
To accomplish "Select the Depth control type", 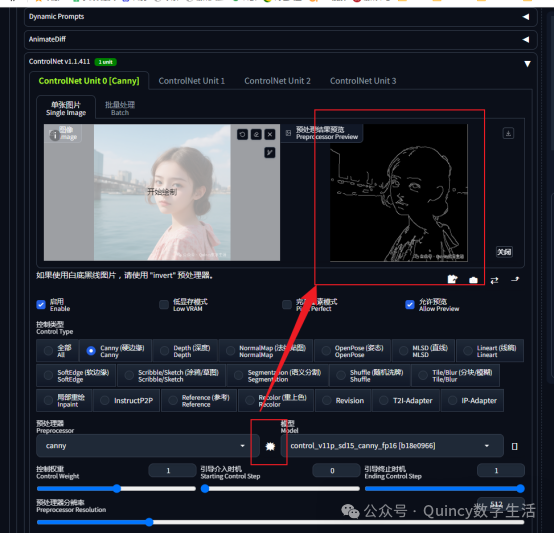I will [x=186, y=351].
